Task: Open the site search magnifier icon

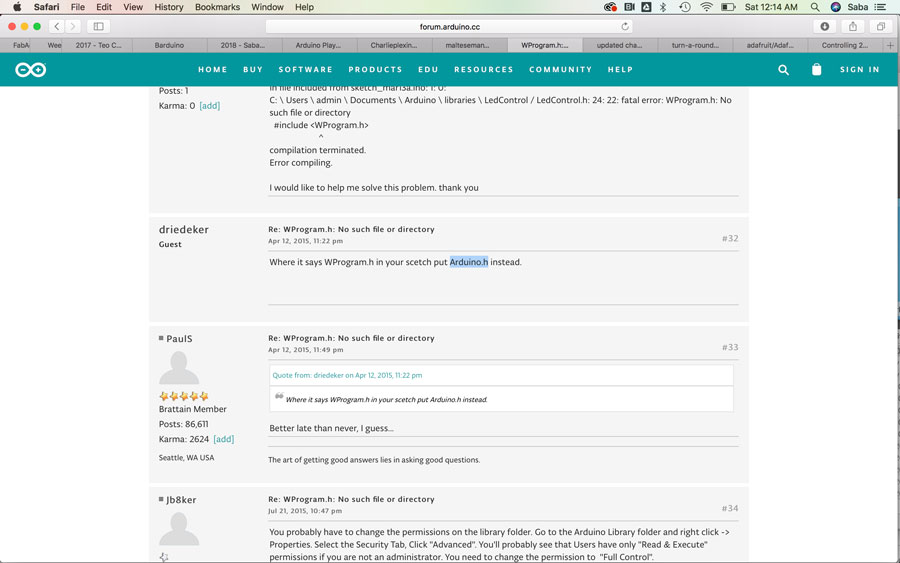Action: click(783, 70)
